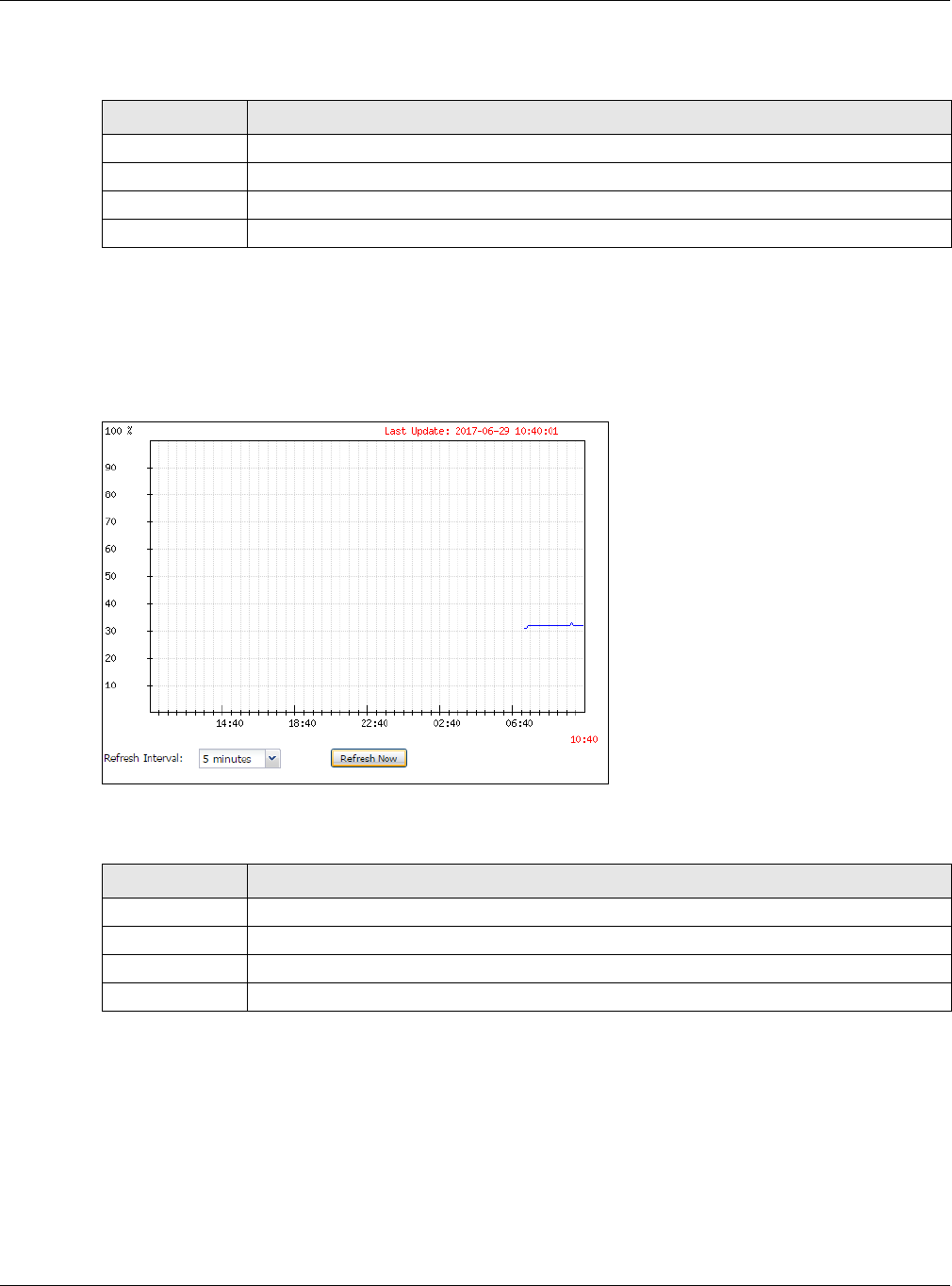This screenshot has height=1286, width=952.
Task: Click the 14:40 time axis label
Action: [230, 724]
